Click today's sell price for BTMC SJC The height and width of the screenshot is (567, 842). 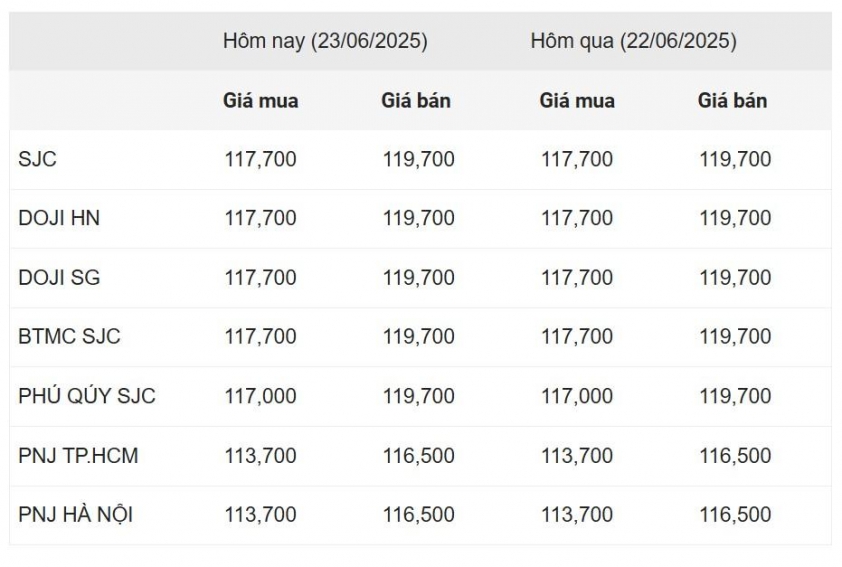(x=418, y=337)
